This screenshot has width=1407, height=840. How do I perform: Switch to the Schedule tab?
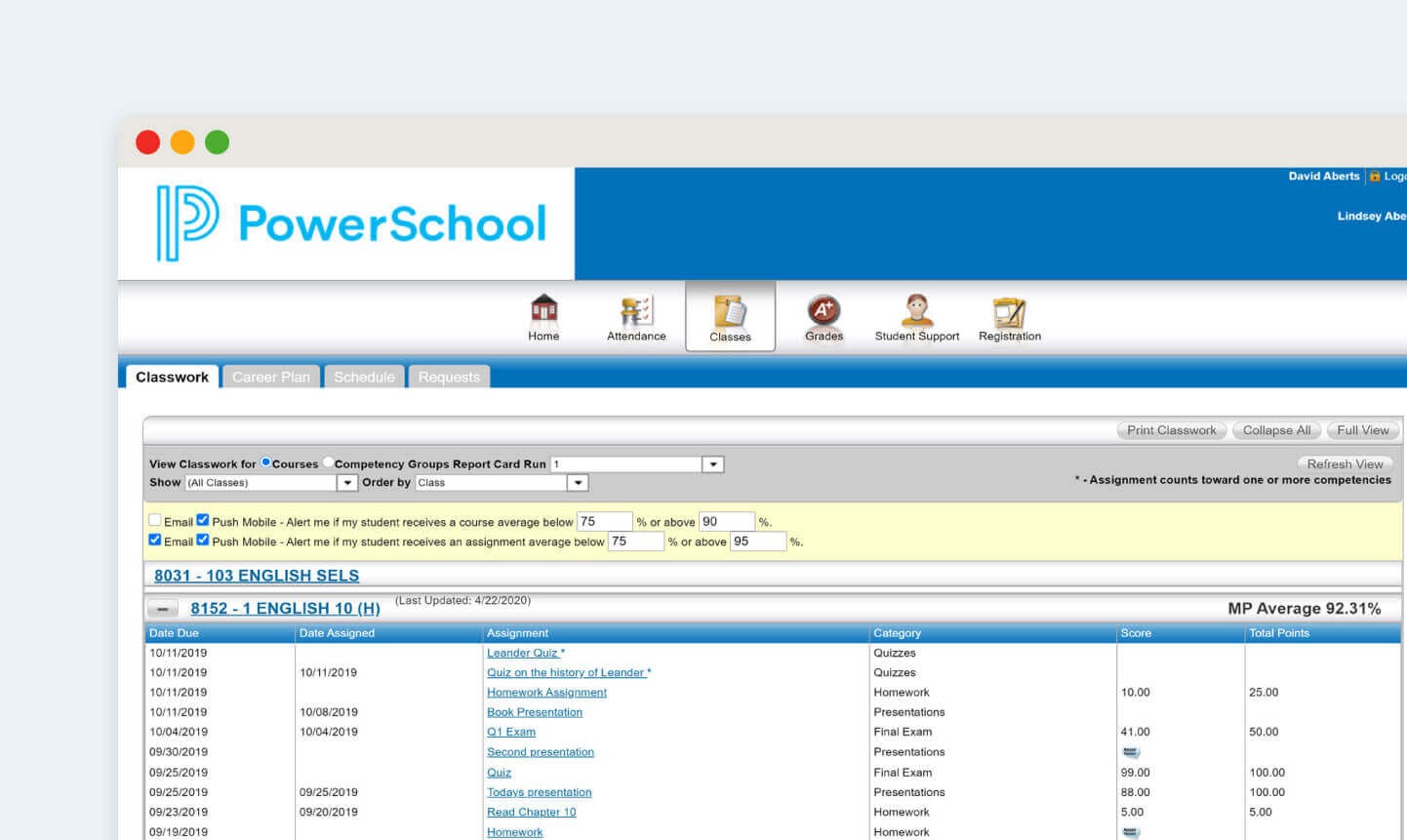tap(364, 377)
